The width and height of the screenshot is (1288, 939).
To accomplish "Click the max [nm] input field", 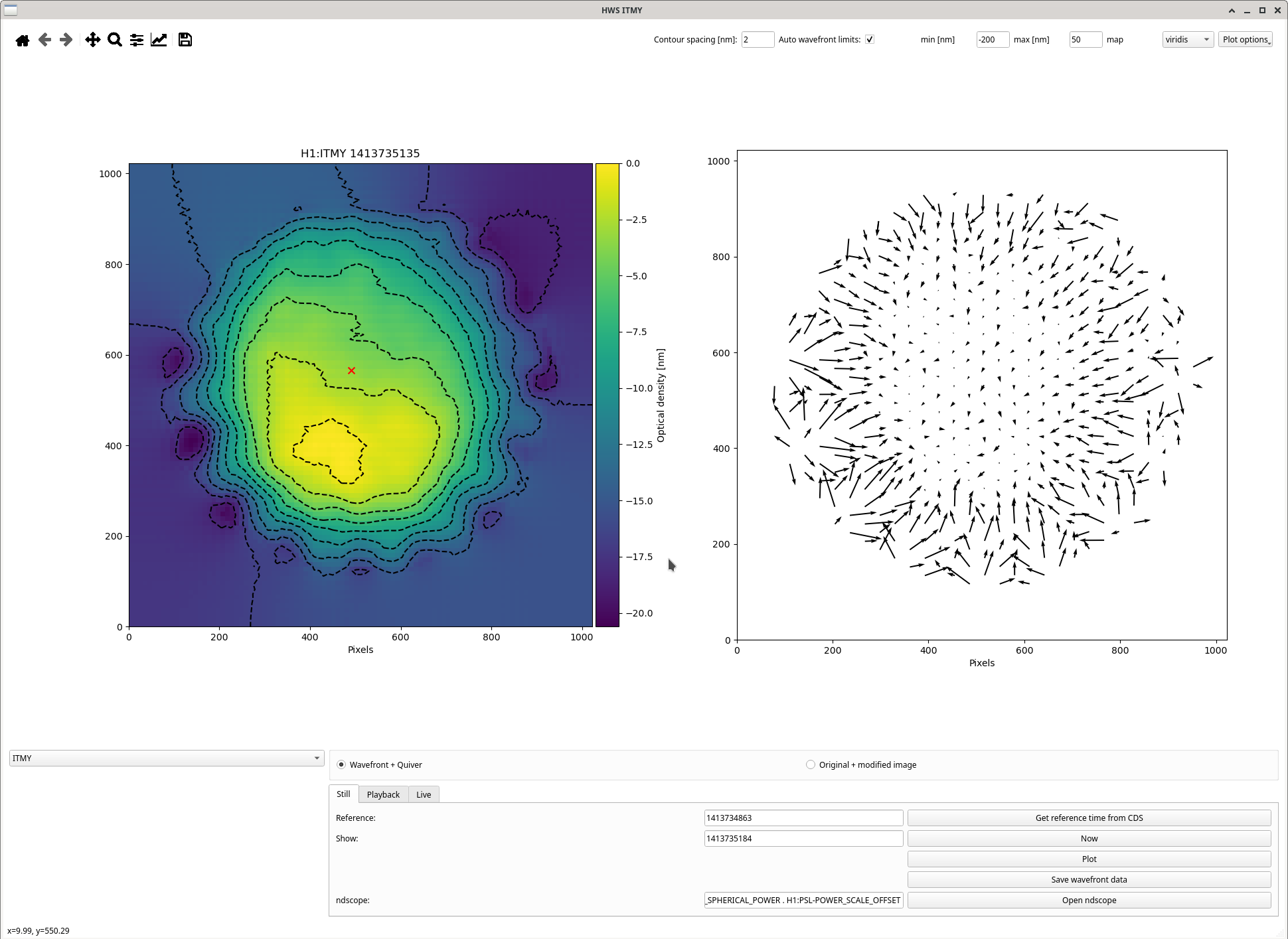I will pyautogui.click(x=1086, y=40).
